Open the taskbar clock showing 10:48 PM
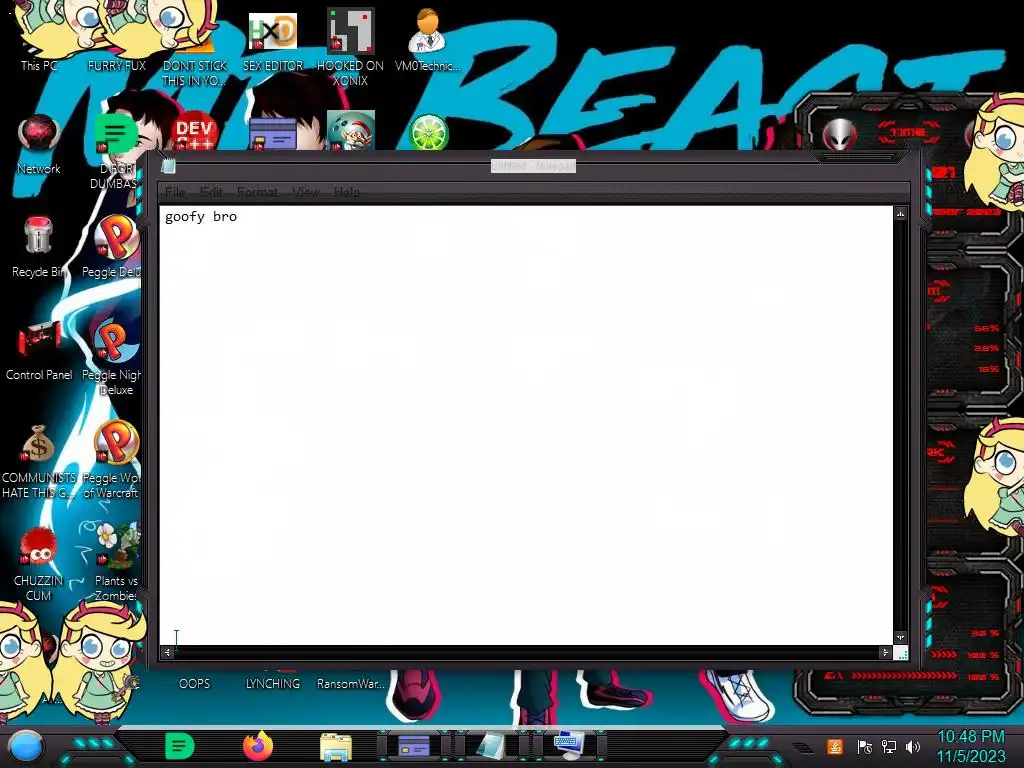Viewport: 1024px width, 768px height. (x=970, y=746)
